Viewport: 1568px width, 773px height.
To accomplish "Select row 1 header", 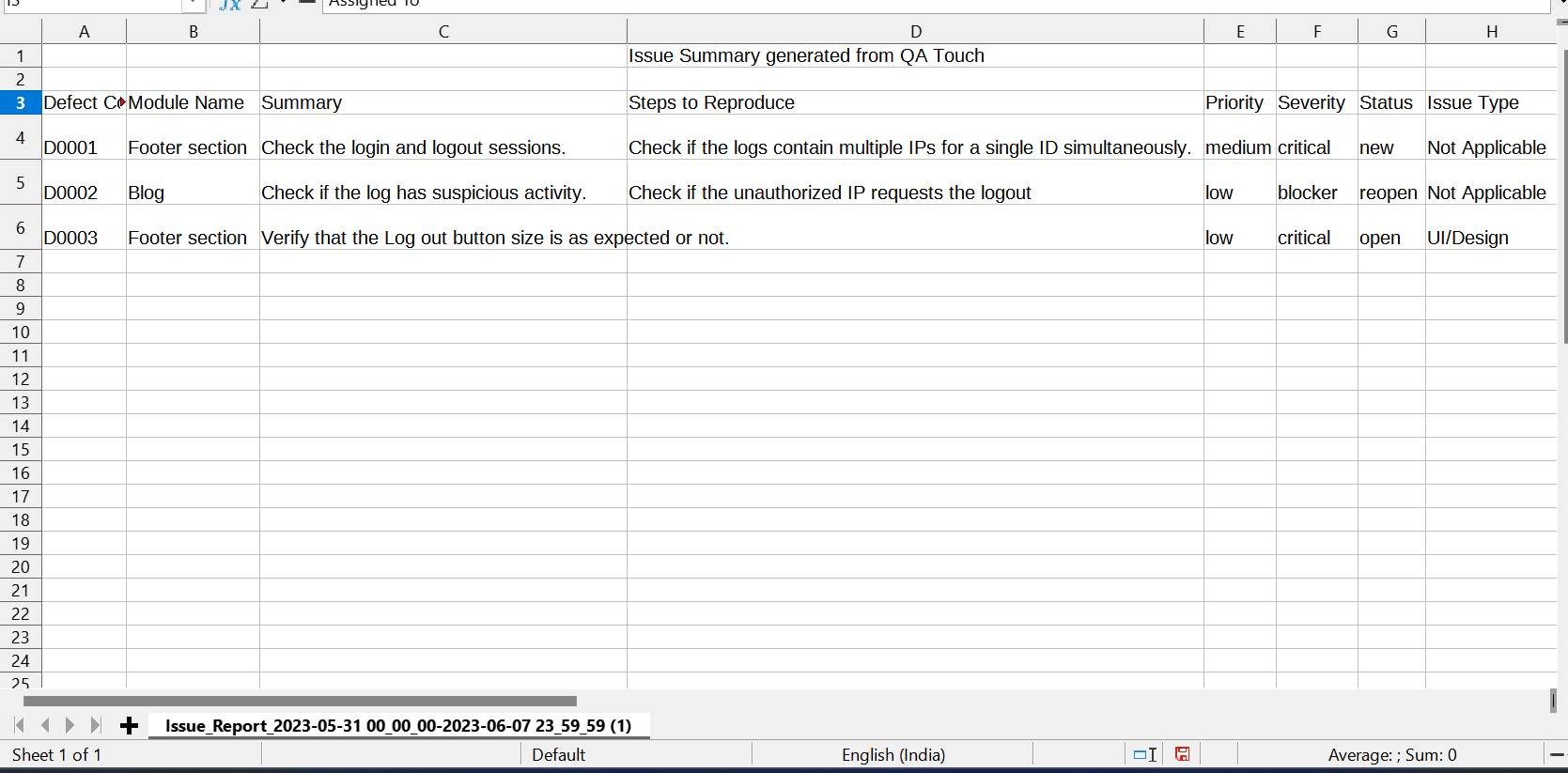I will [x=21, y=55].
